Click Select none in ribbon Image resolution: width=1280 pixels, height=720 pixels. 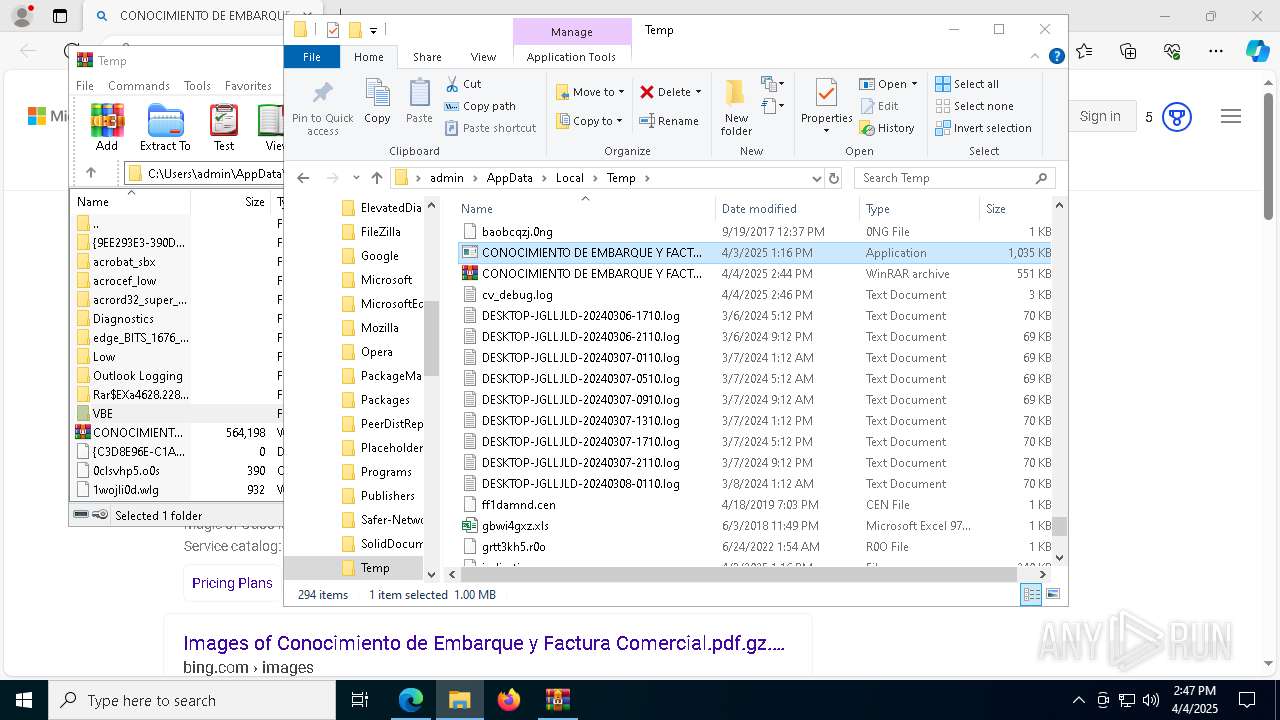pos(974,106)
